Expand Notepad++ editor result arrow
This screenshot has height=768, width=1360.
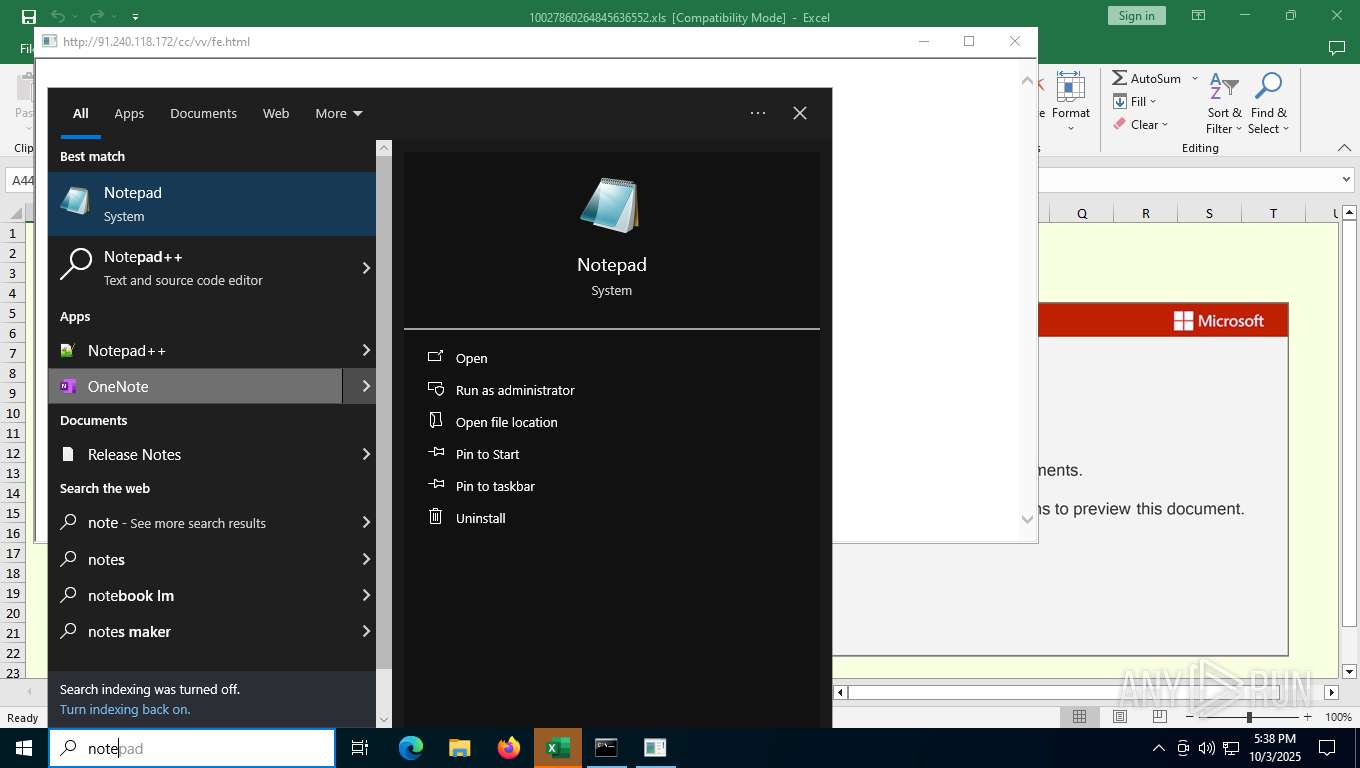(x=366, y=268)
